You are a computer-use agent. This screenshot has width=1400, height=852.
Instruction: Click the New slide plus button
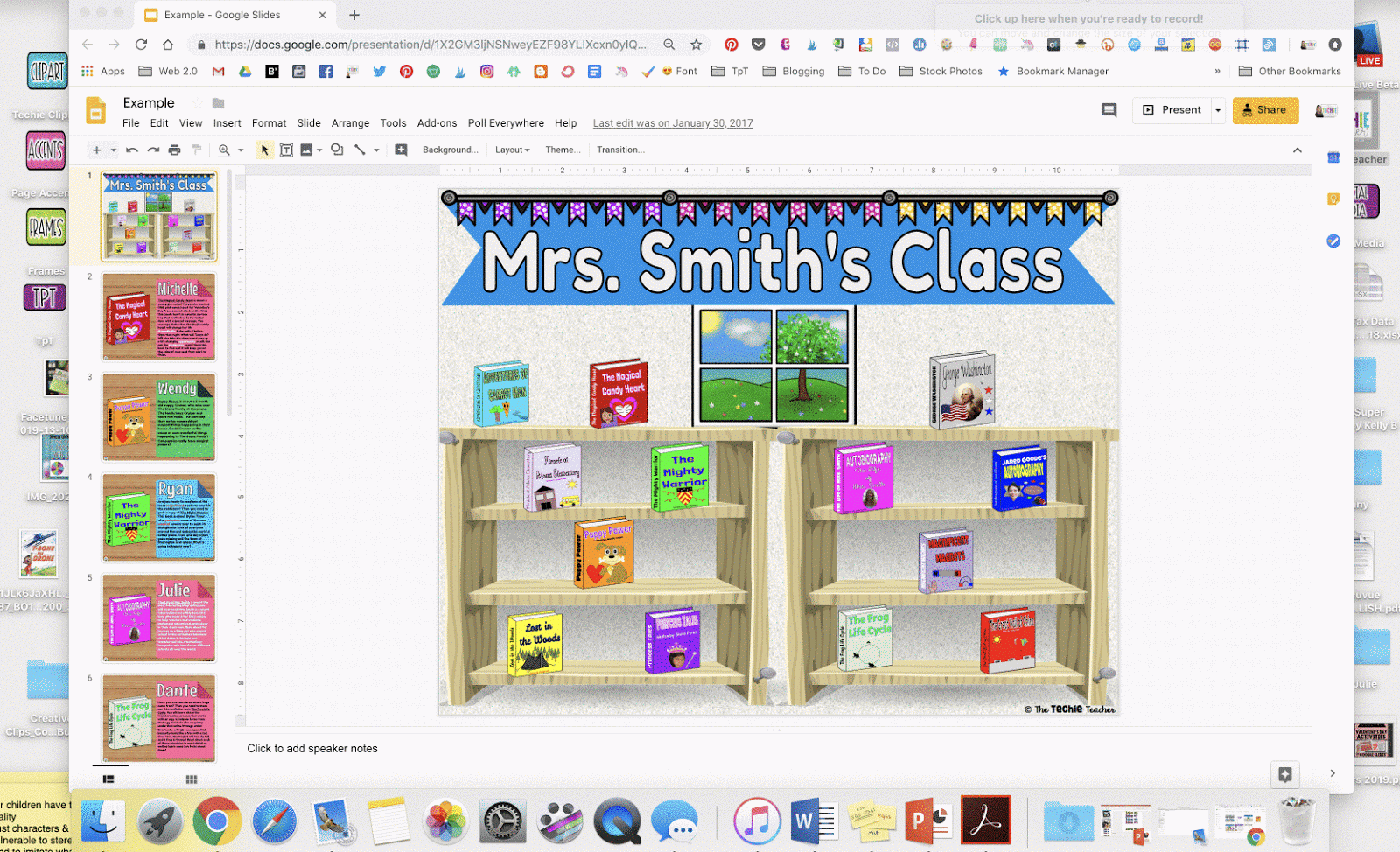(97, 150)
